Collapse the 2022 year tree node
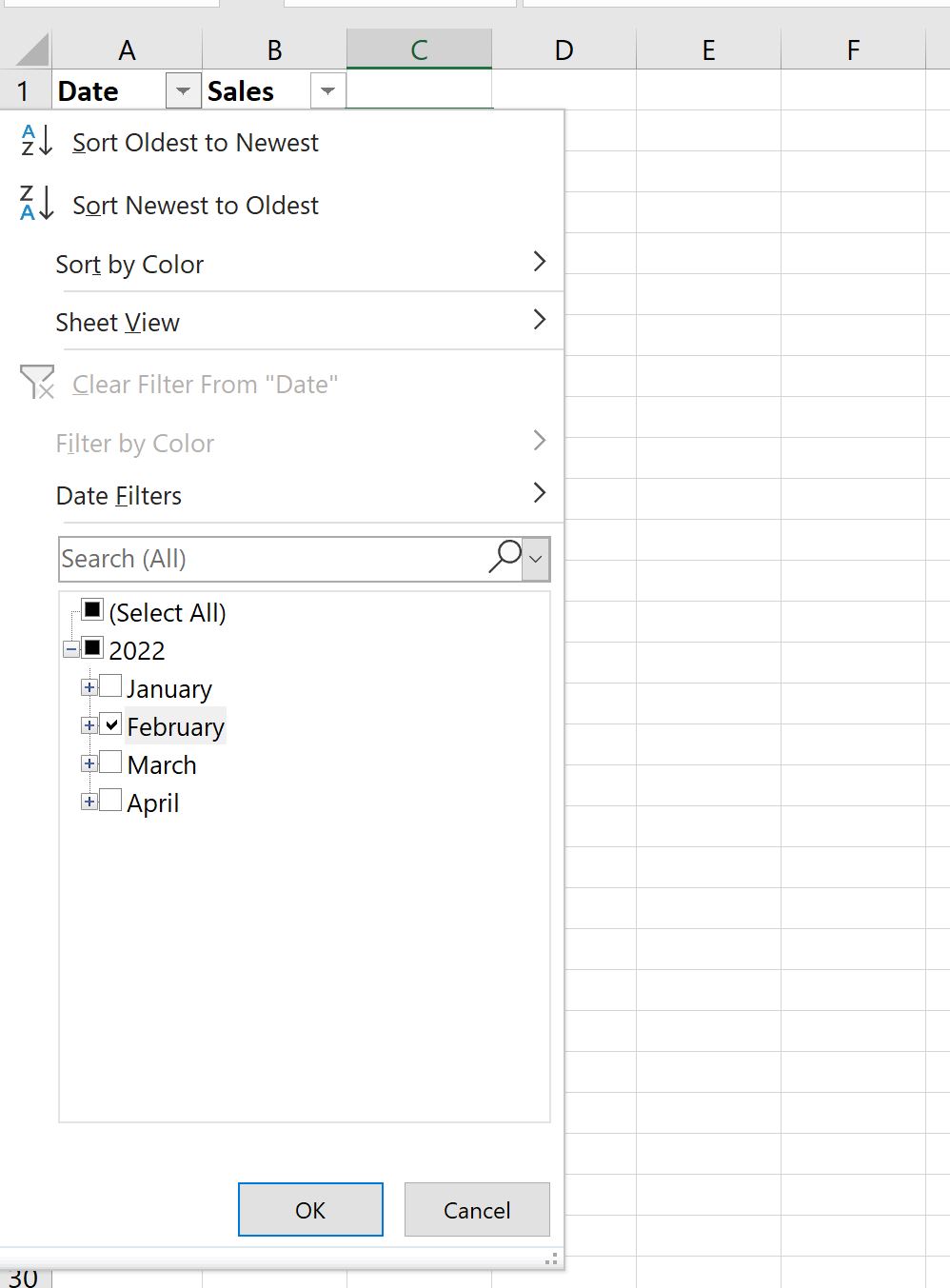The image size is (950, 1288). 71,649
